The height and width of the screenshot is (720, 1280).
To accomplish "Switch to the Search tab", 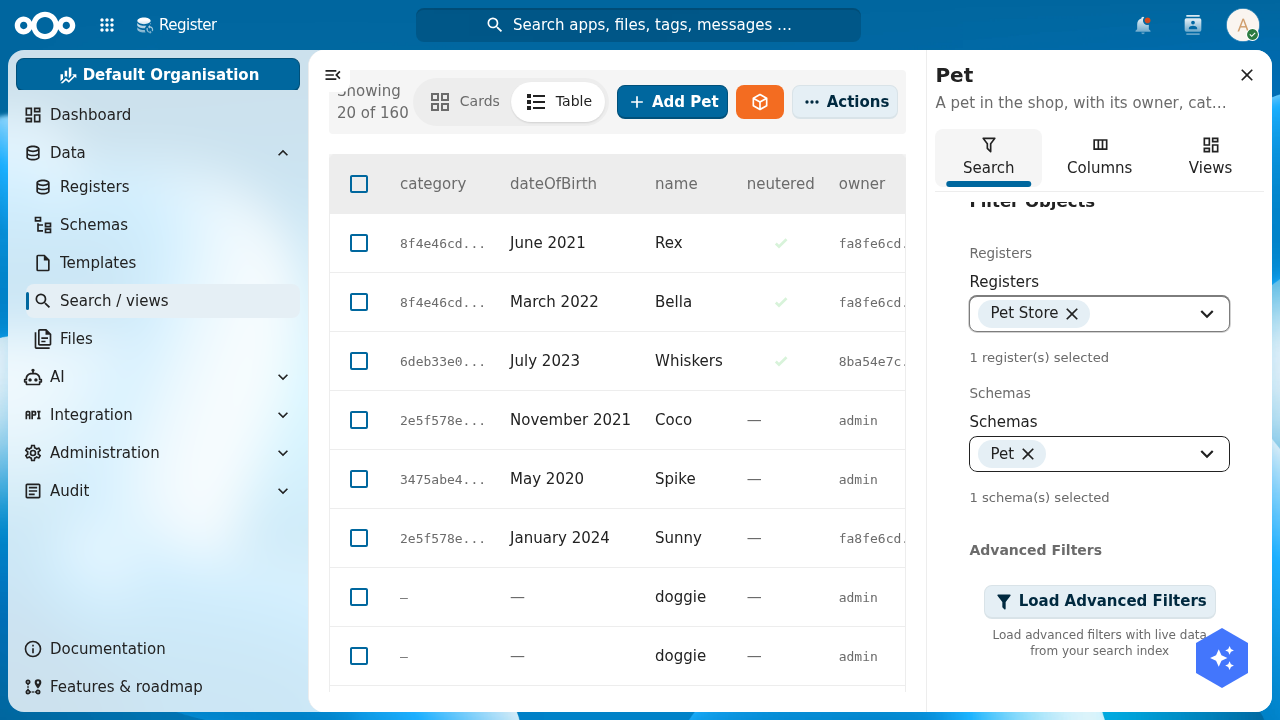I will pos(988,157).
